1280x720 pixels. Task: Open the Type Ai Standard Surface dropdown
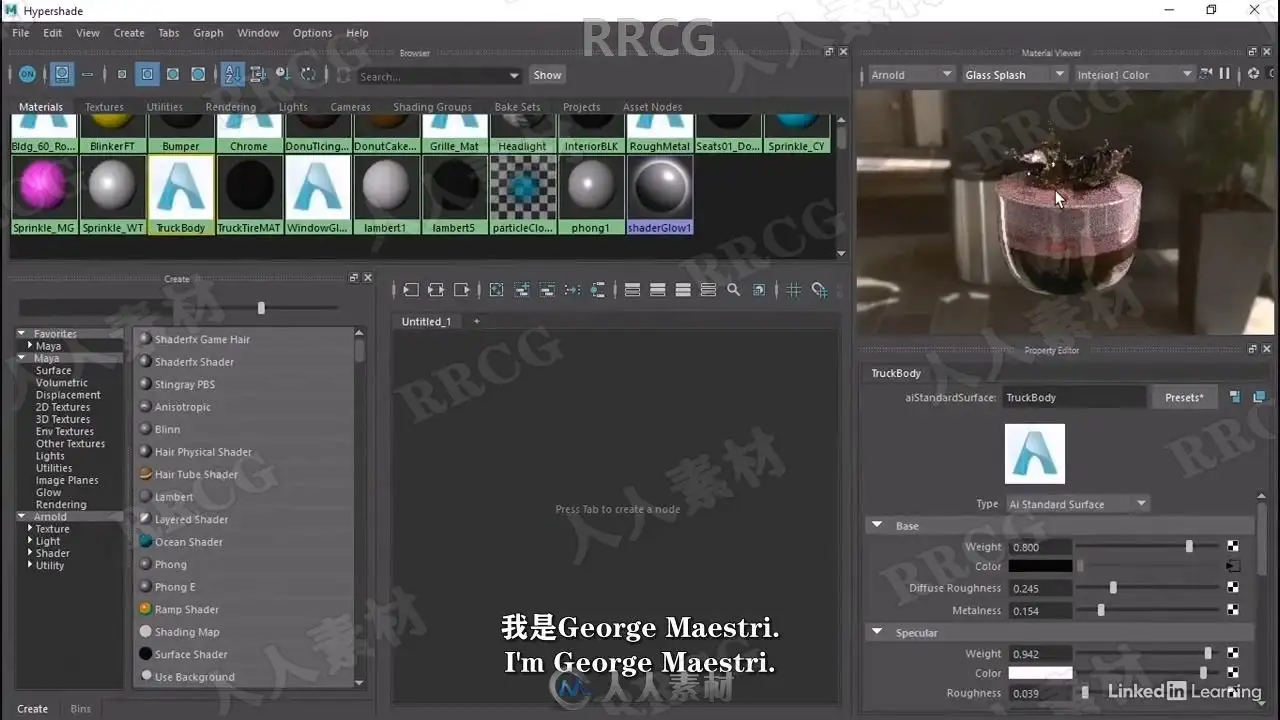click(x=1077, y=504)
